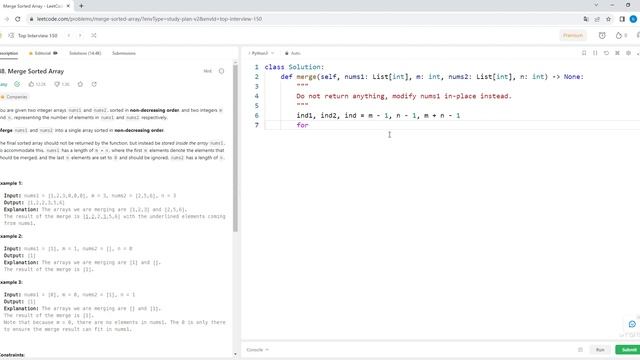Image resolution: width=640 pixels, height=360 pixels.
Task: Click the 'class Solution:' code line
Action: click(x=294, y=67)
